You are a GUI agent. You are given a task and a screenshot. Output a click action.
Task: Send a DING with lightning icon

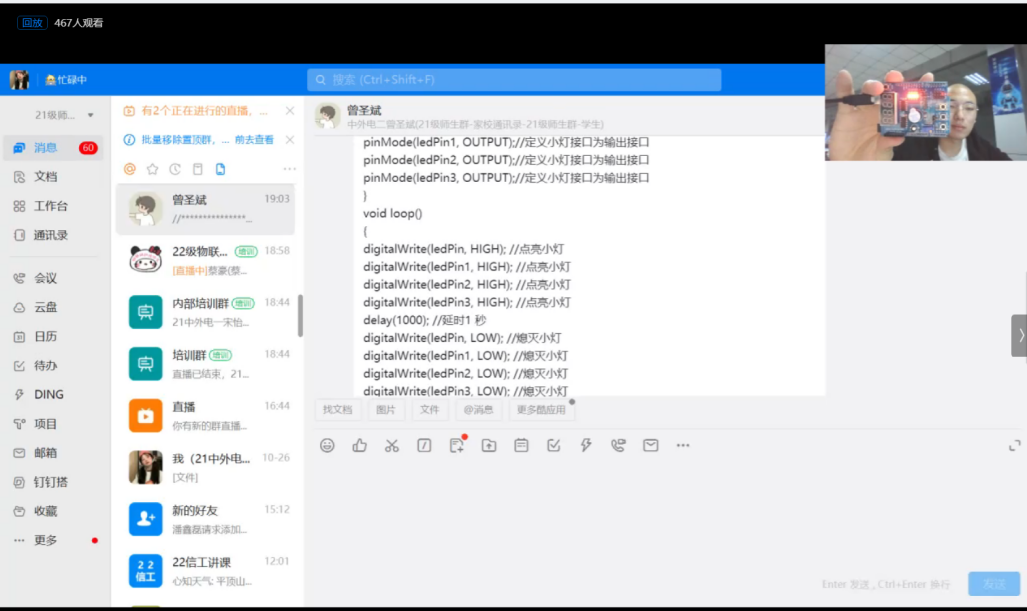[586, 445]
